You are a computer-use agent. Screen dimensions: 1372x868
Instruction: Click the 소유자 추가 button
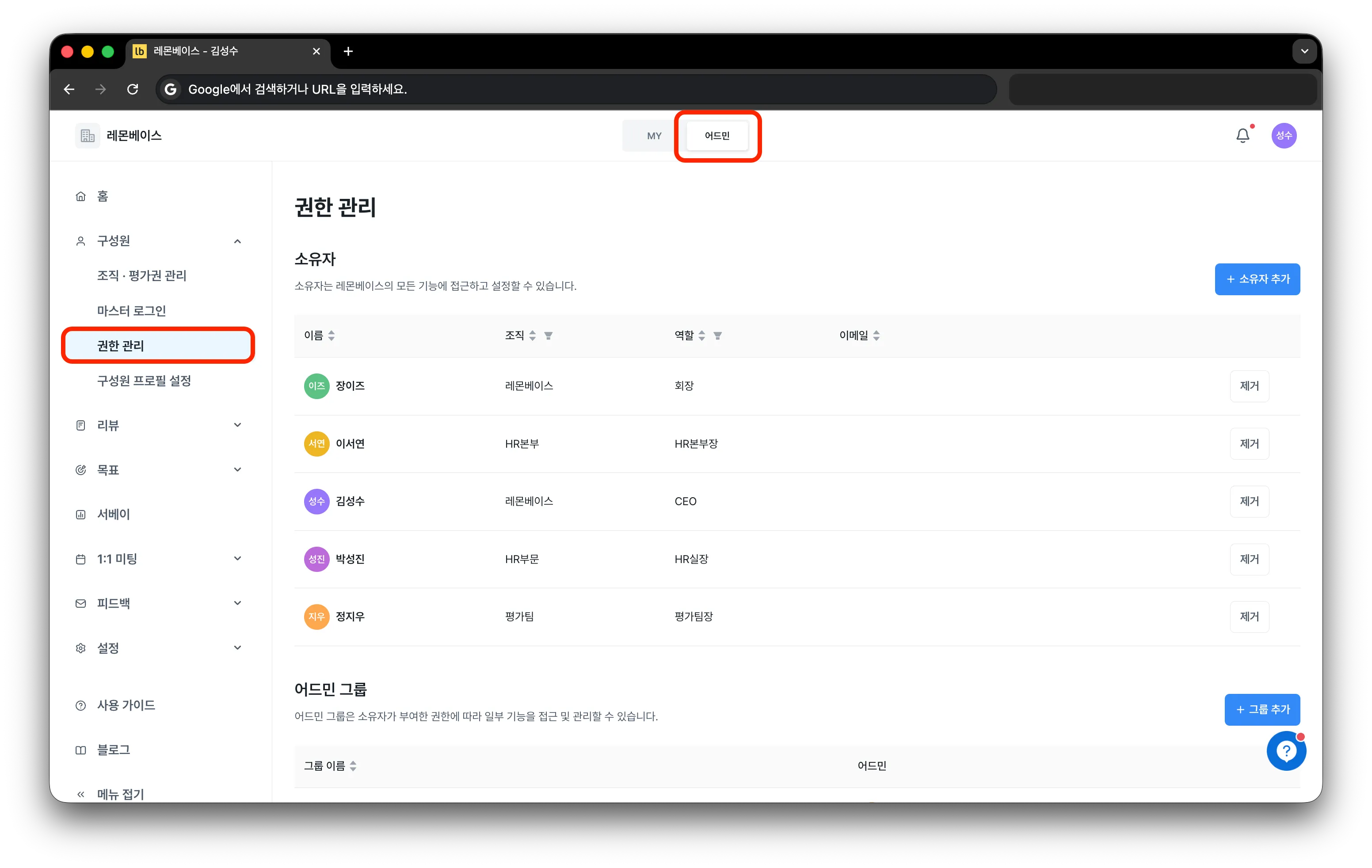pos(1257,279)
